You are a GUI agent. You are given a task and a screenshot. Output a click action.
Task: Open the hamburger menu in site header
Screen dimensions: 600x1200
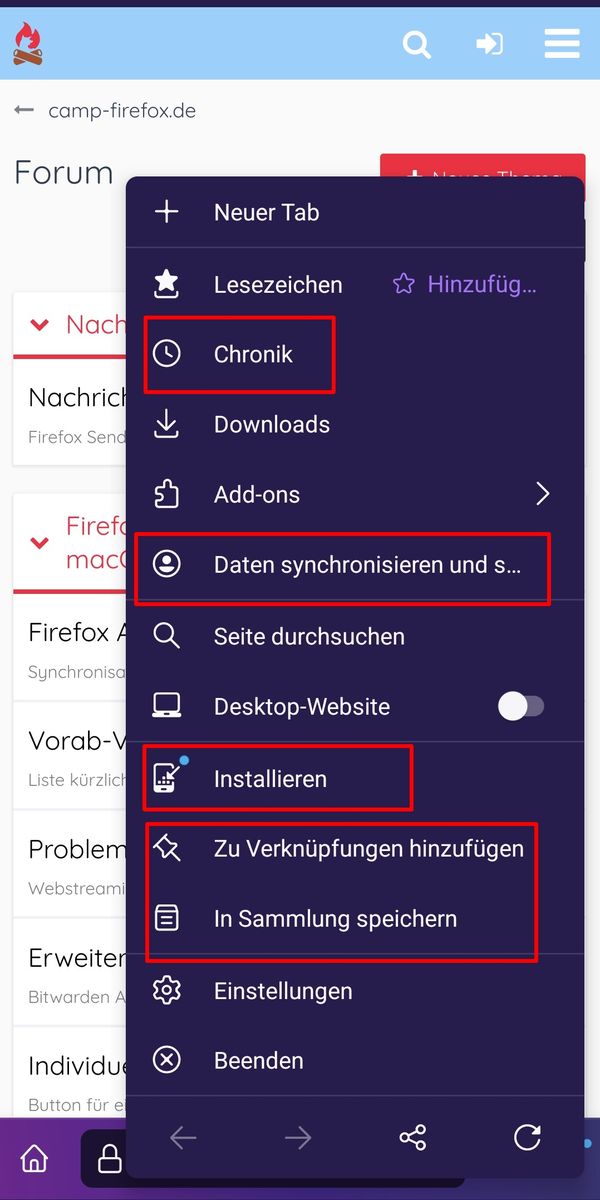tap(562, 44)
